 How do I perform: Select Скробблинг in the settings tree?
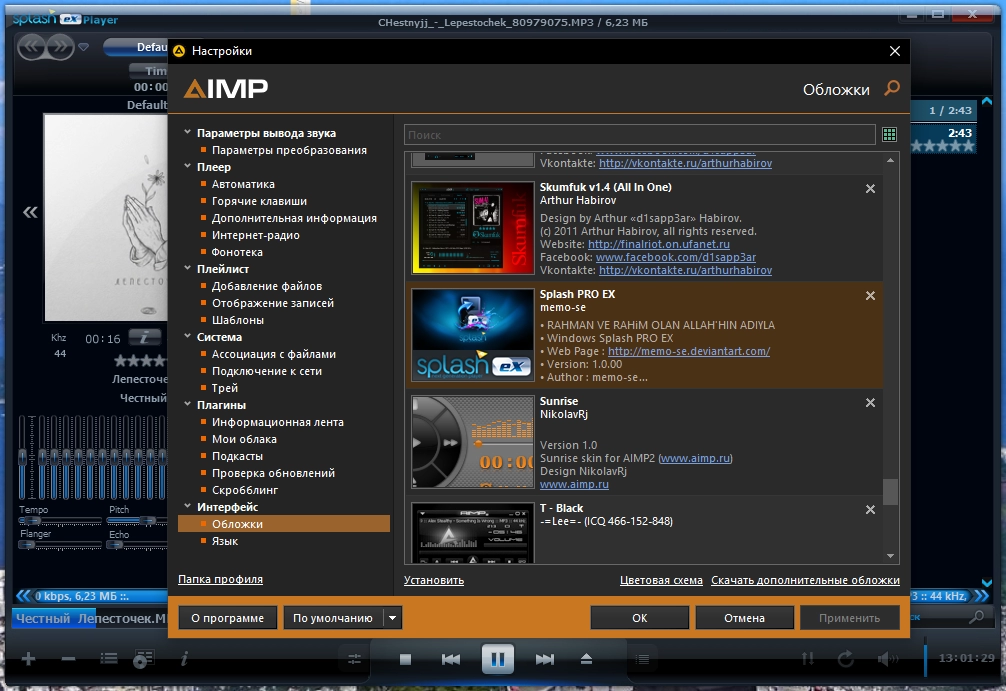click(x=244, y=490)
